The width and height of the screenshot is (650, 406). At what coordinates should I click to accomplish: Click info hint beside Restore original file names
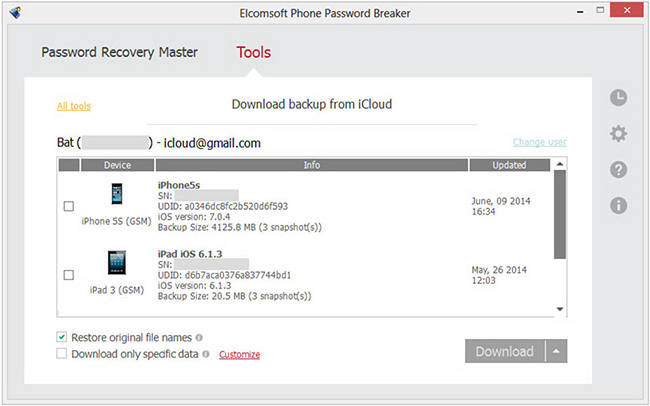pos(199,337)
